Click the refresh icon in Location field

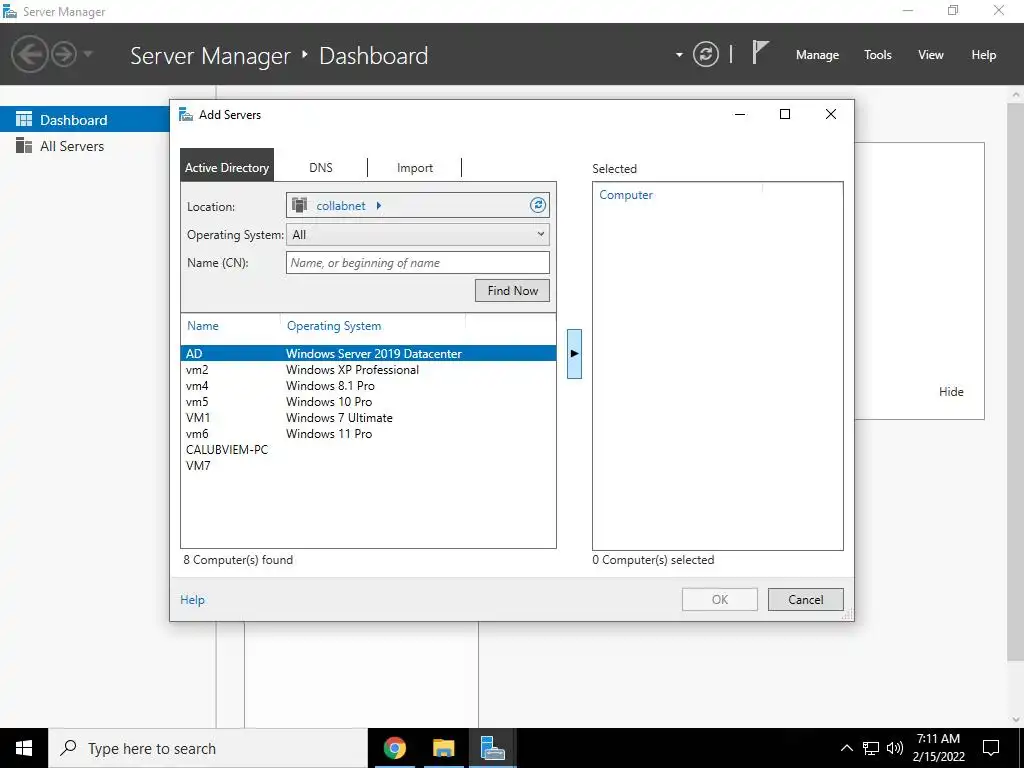537,205
